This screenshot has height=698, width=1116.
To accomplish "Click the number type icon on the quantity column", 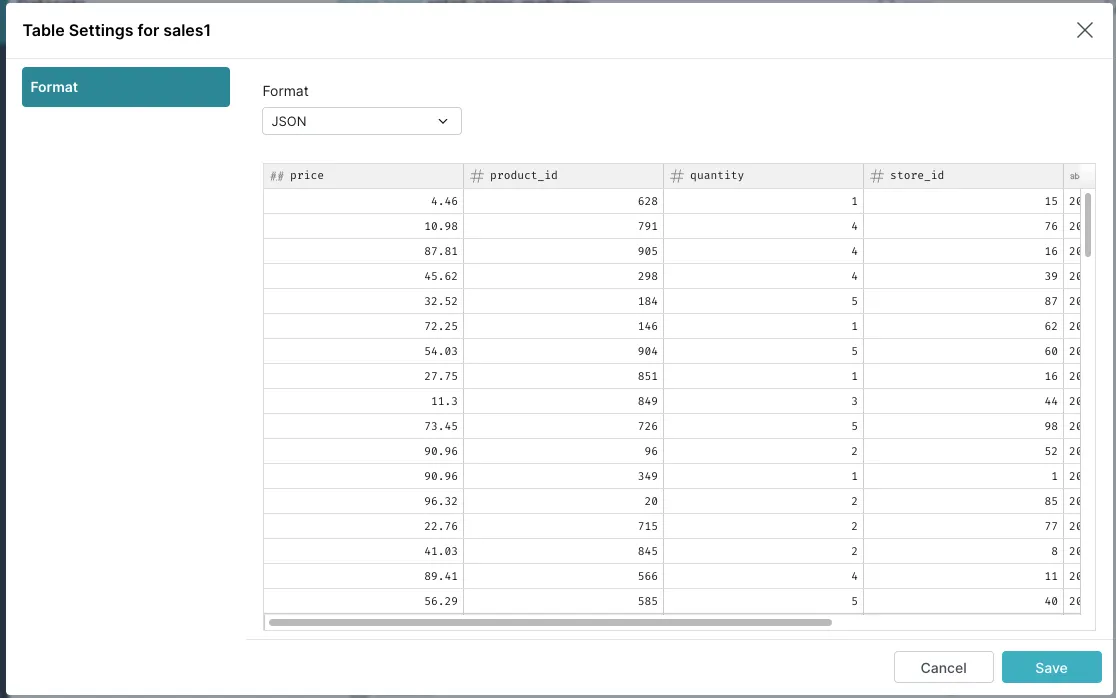I will pos(676,175).
